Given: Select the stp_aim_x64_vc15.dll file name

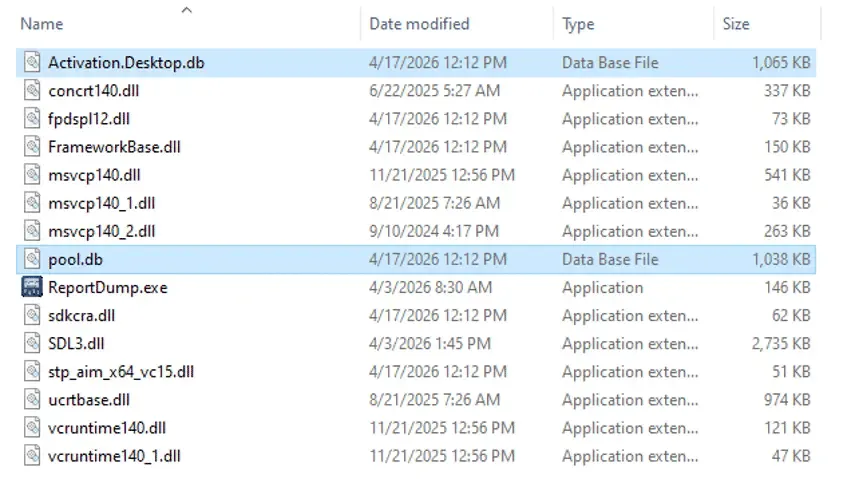Looking at the screenshot, I should (121, 372).
